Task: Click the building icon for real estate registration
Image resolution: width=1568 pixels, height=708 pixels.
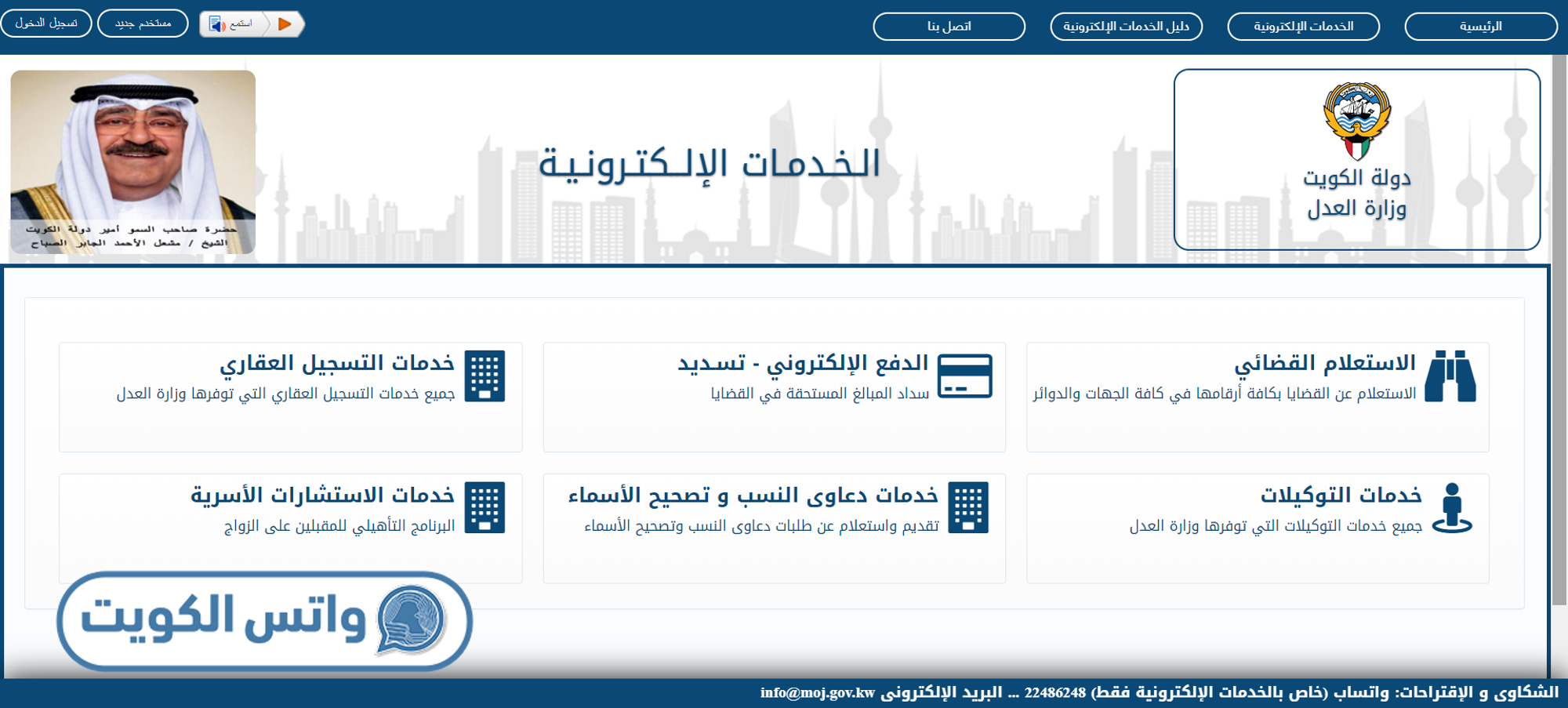Action: 485,376
